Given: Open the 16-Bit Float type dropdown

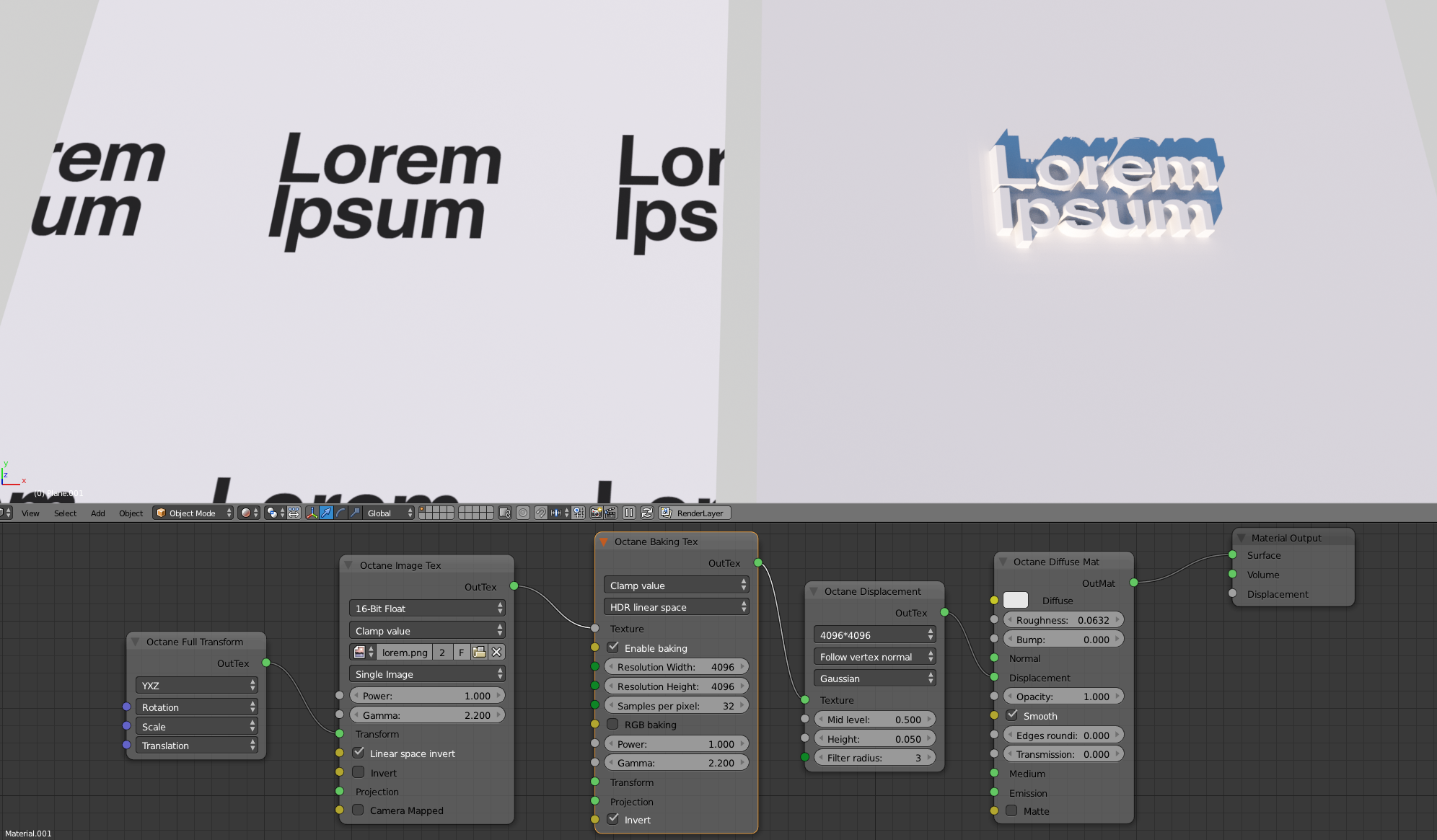Looking at the screenshot, I should click(x=427, y=609).
